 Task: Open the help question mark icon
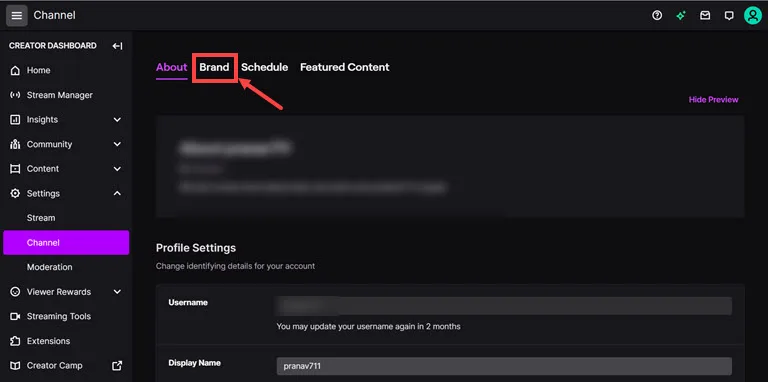point(657,16)
